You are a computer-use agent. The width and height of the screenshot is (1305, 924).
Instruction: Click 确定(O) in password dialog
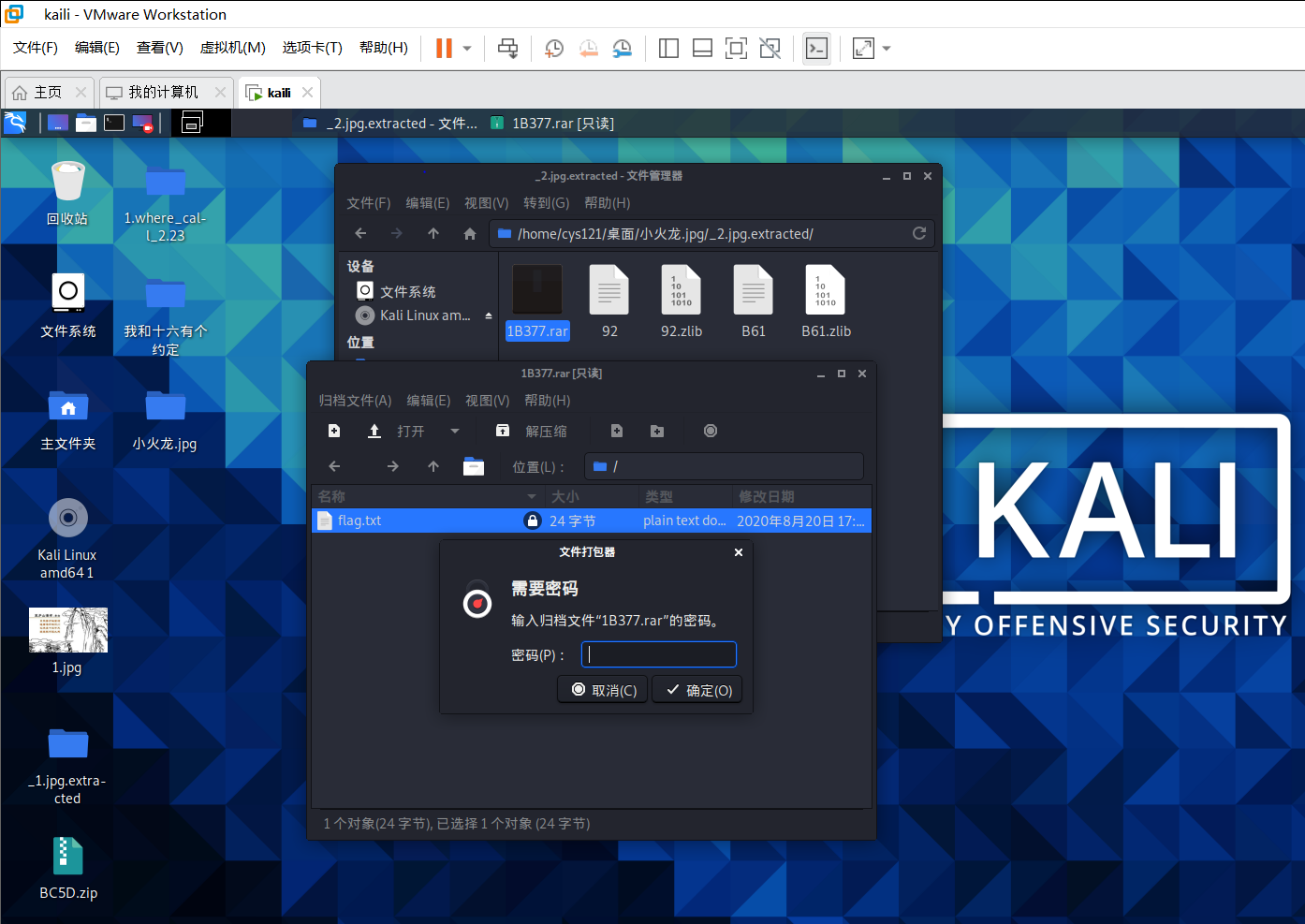click(x=697, y=690)
